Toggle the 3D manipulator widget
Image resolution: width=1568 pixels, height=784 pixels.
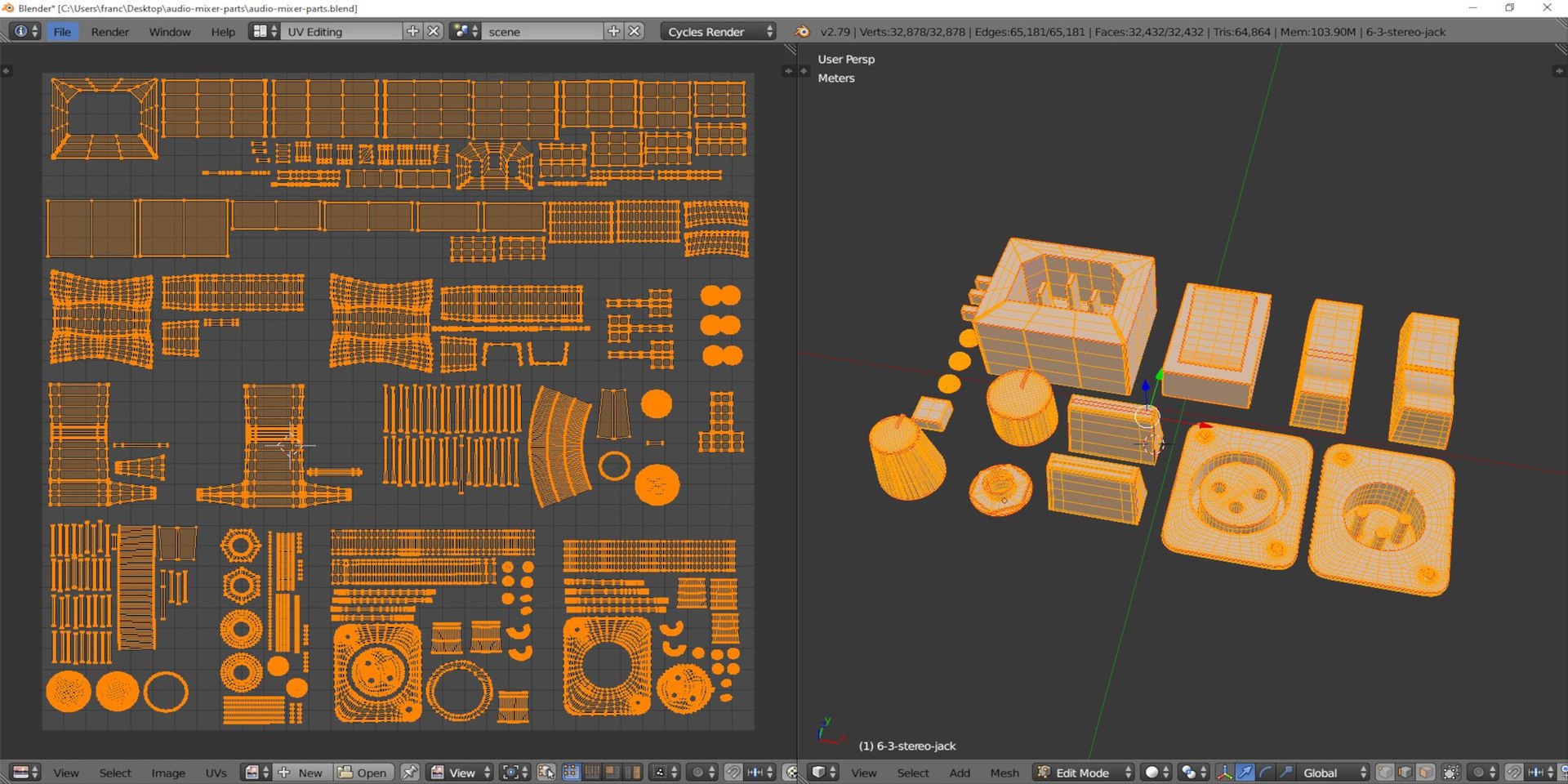(1225, 772)
